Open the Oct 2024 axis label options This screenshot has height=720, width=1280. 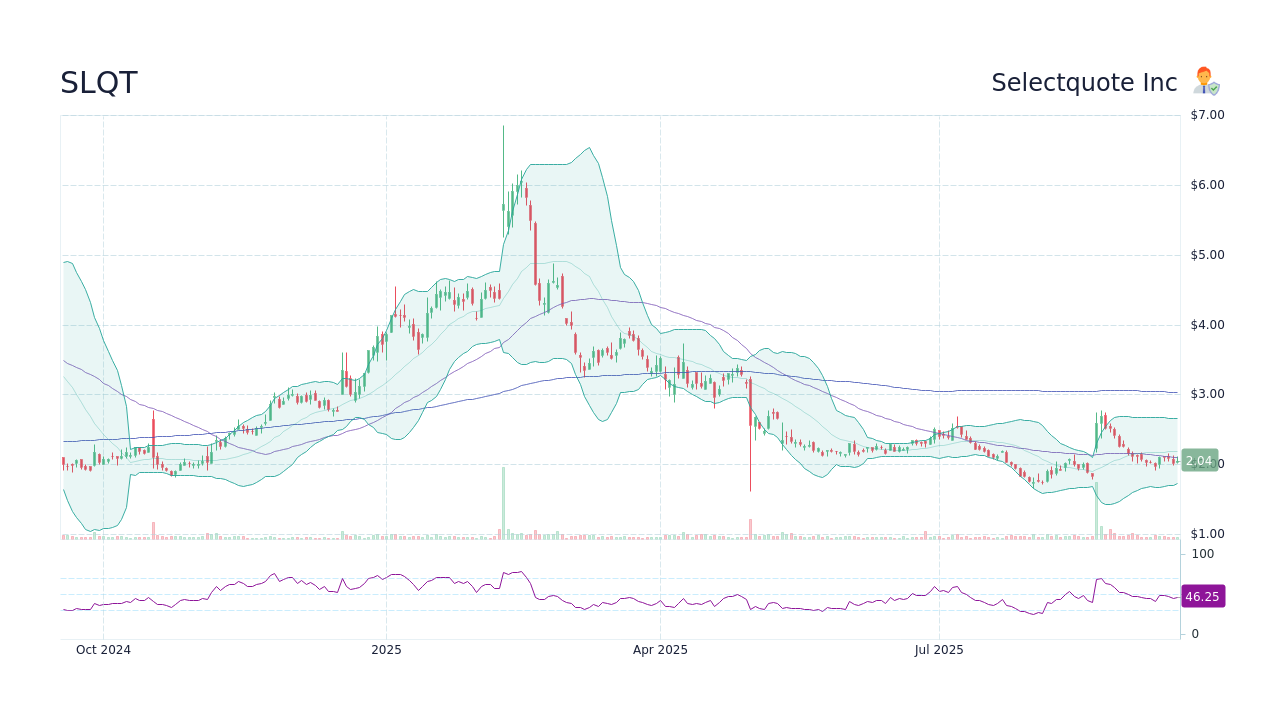[x=102, y=649]
